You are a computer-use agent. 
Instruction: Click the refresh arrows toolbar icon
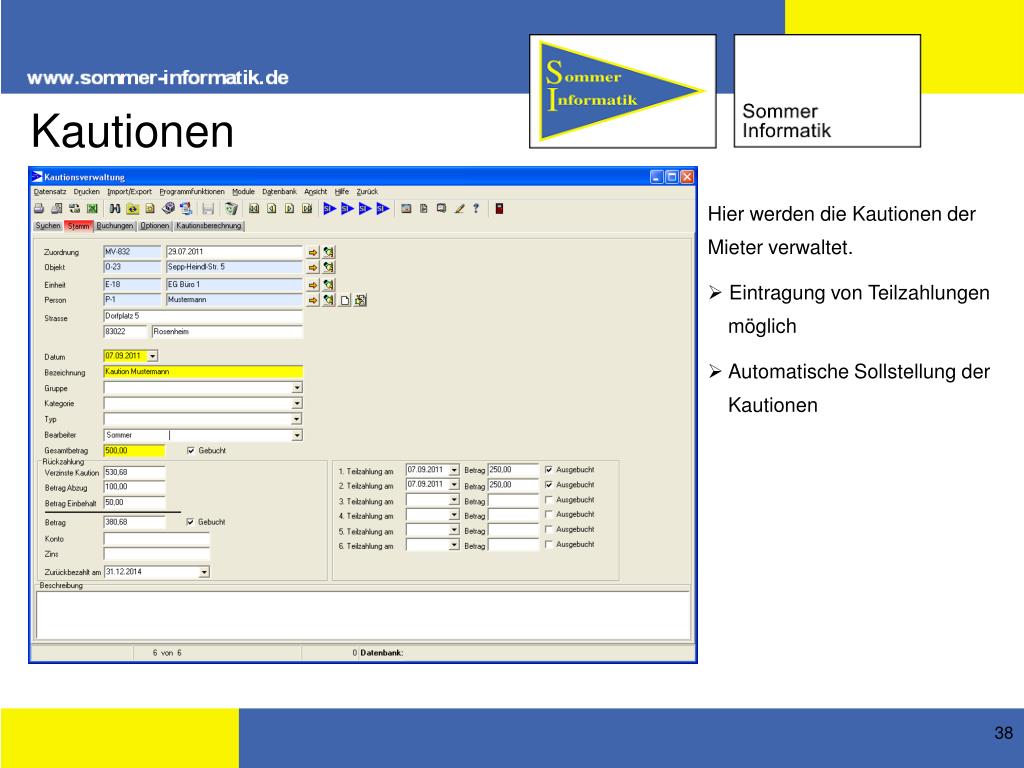point(74,209)
